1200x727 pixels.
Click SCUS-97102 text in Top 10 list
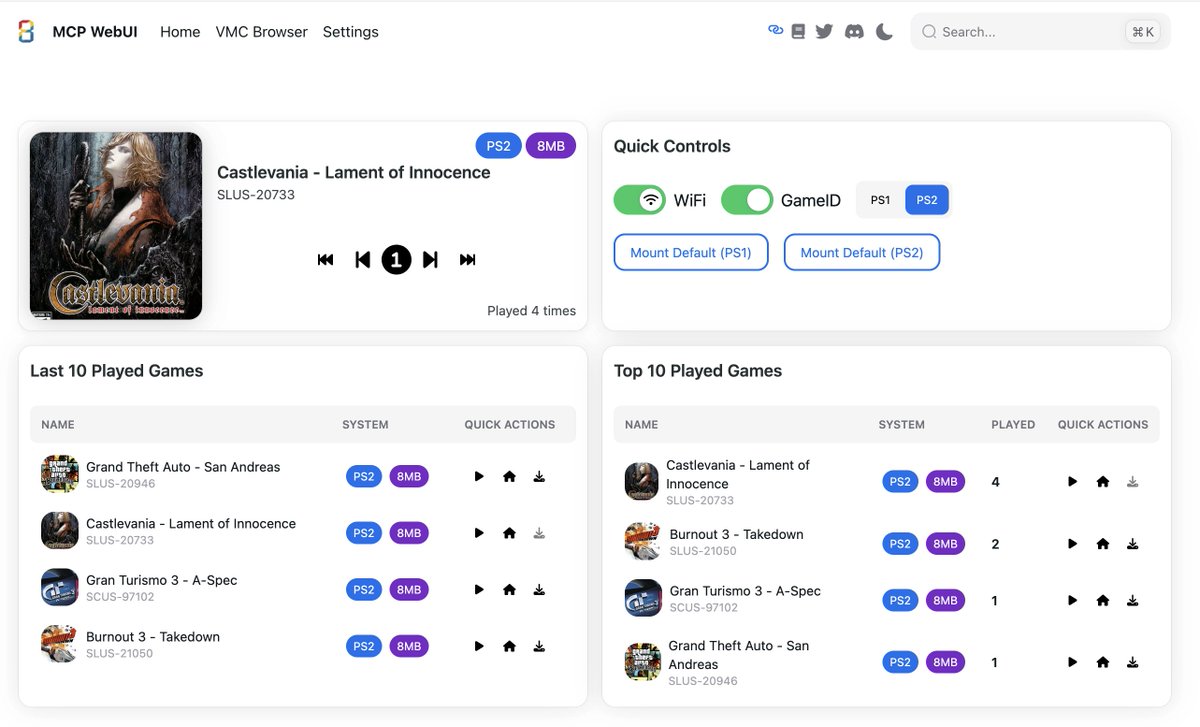coord(704,608)
